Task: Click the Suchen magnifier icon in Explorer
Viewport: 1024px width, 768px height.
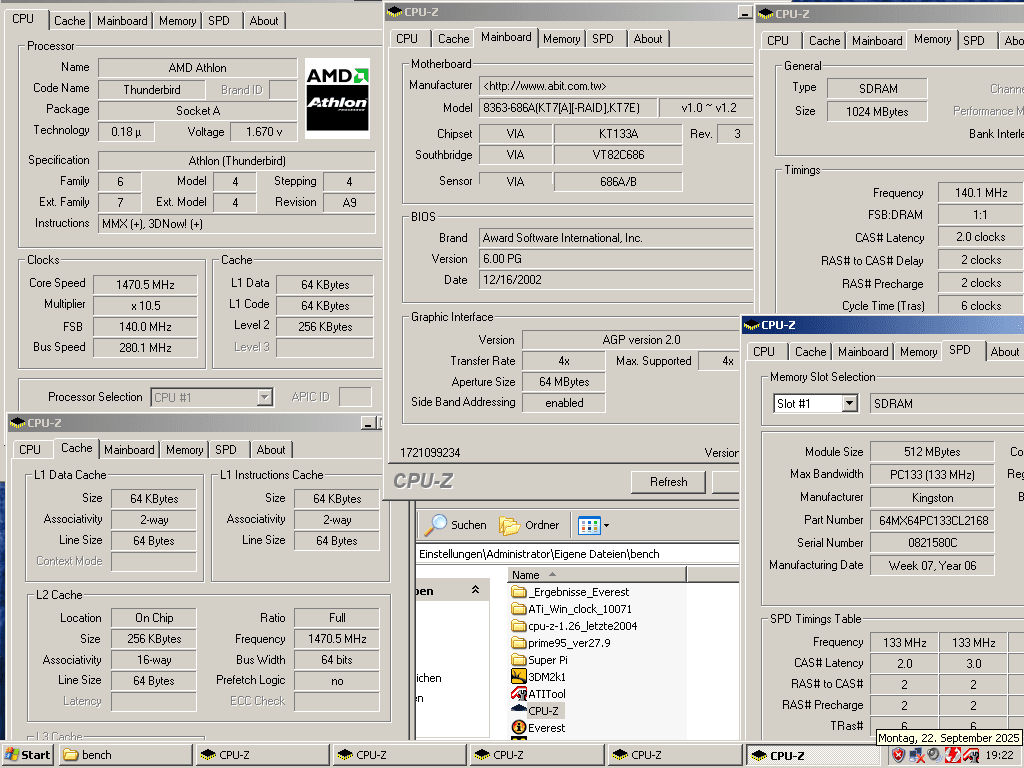Action: pyautogui.click(x=436, y=524)
